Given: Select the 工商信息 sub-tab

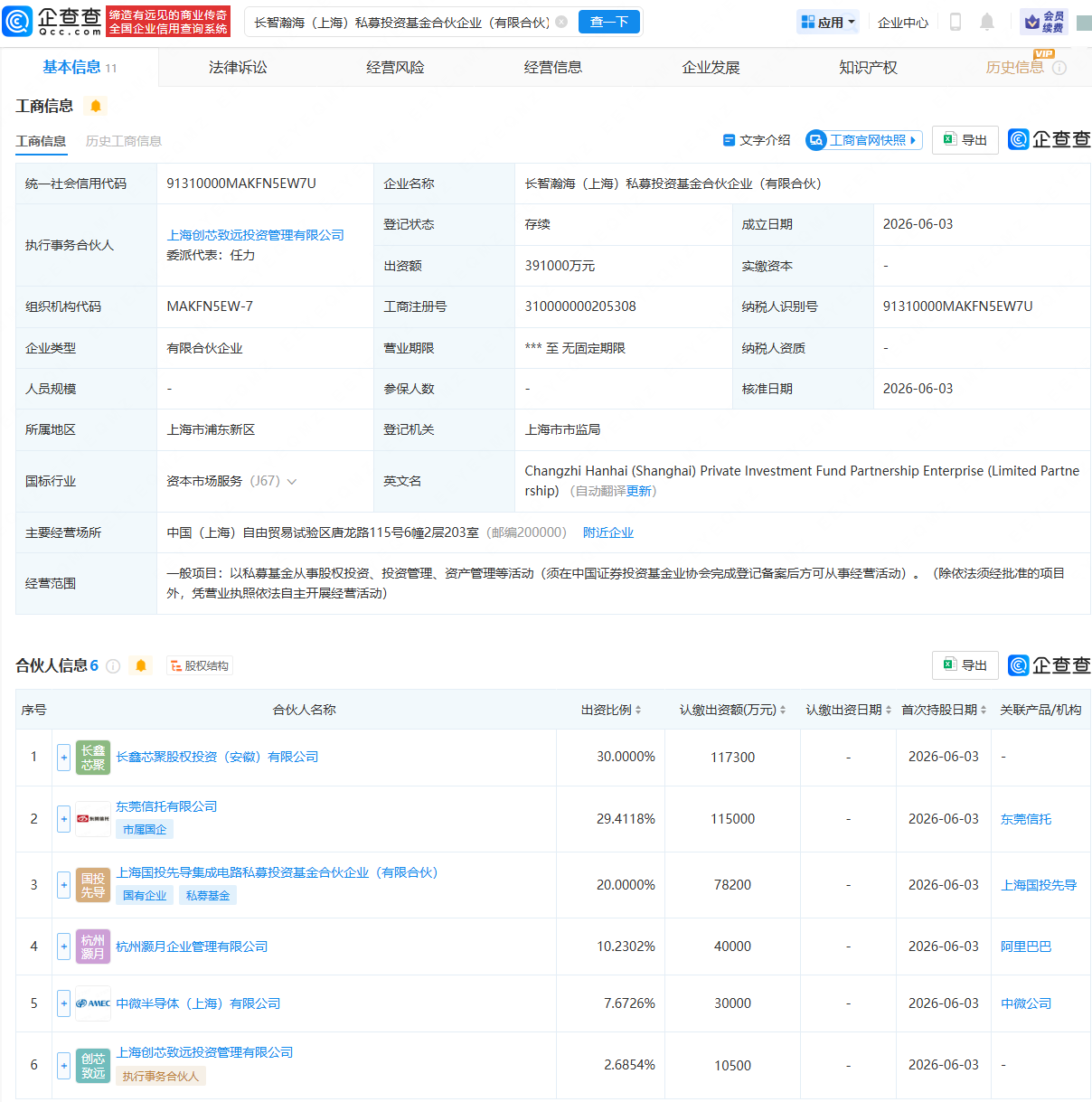Looking at the screenshot, I should pyautogui.click(x=41, y=141).
